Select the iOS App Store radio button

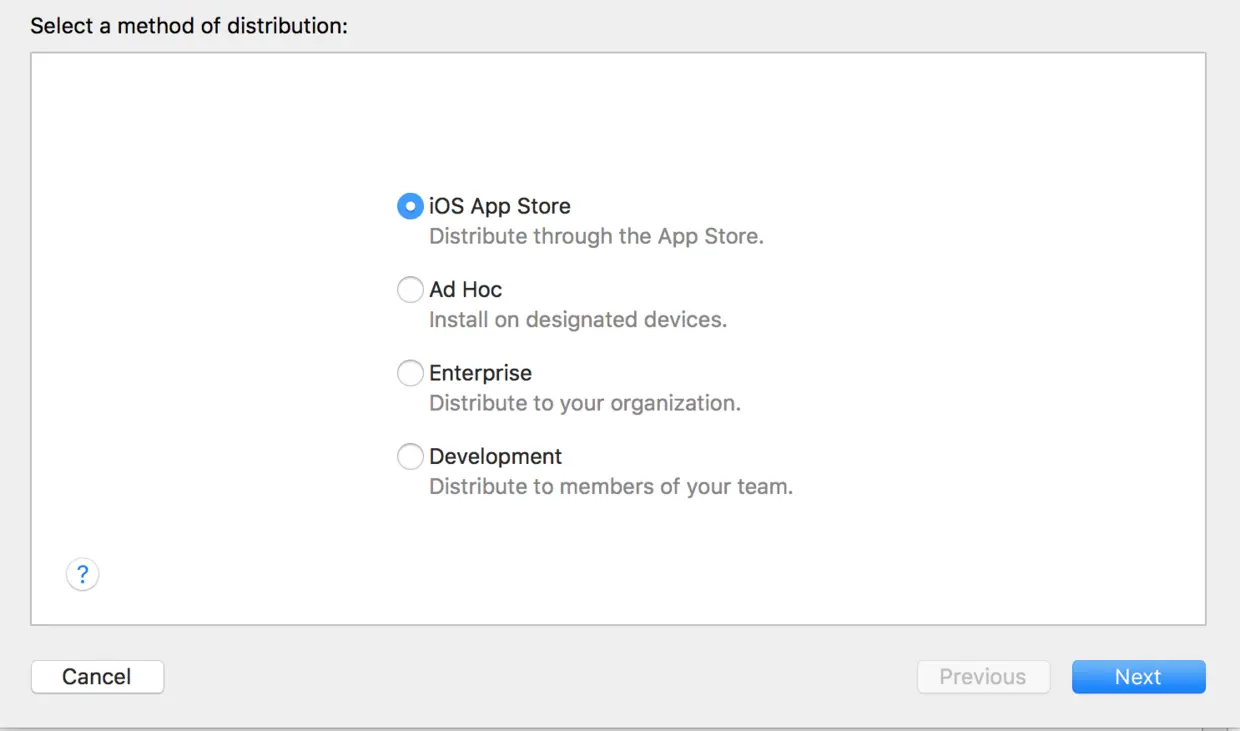pyautogui.click(x=410, y=206)
